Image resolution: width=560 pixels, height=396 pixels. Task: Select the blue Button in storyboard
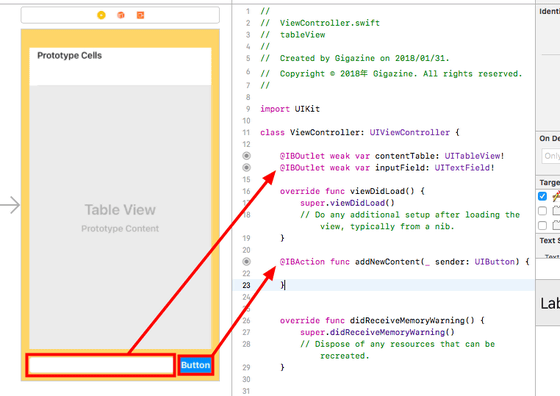click(195, 365)
